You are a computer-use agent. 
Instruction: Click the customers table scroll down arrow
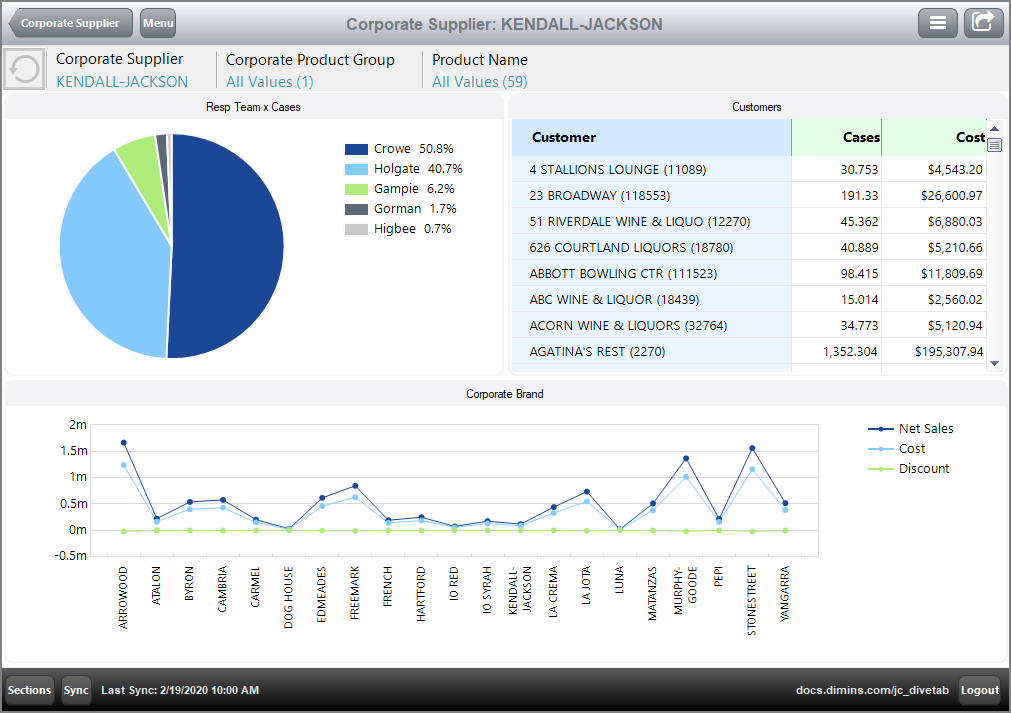click(x=994, y=364)
